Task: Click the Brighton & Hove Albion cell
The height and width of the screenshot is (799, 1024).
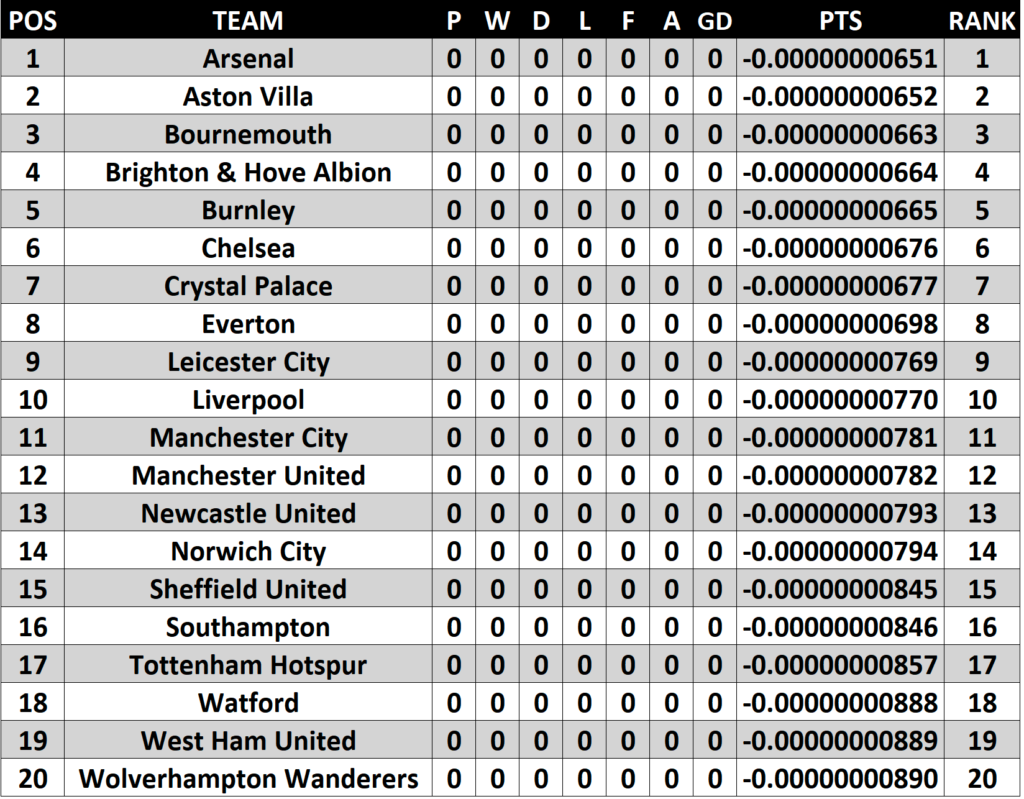Action: [248, 172]
